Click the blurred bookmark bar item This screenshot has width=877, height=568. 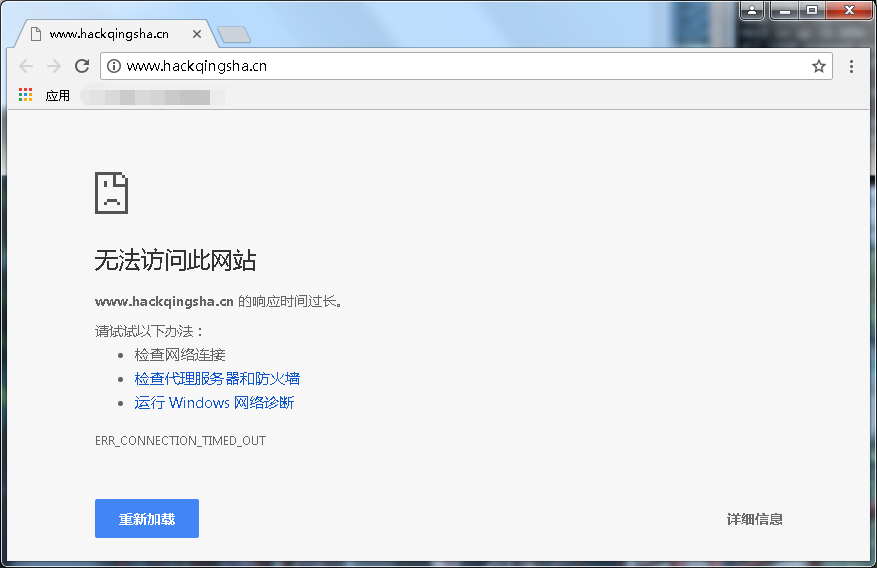click(152, 97)
